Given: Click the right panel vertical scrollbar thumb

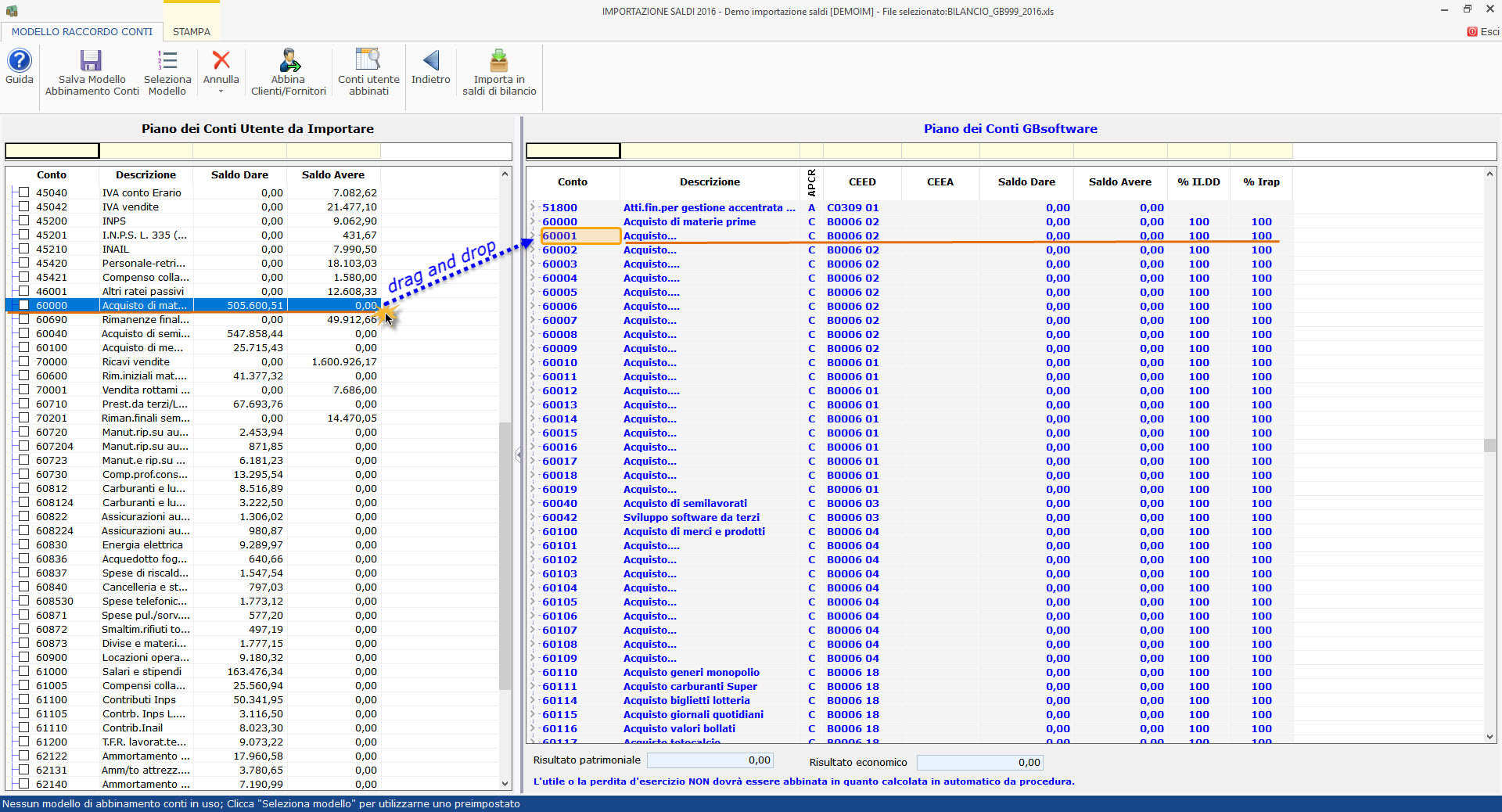Looking at the screenshot, I should 1489,445.
